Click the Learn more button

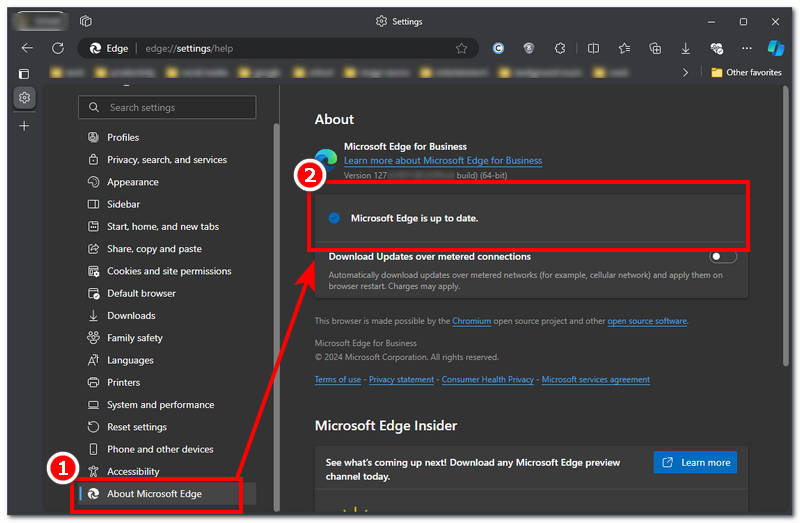(x=695, y=462)
